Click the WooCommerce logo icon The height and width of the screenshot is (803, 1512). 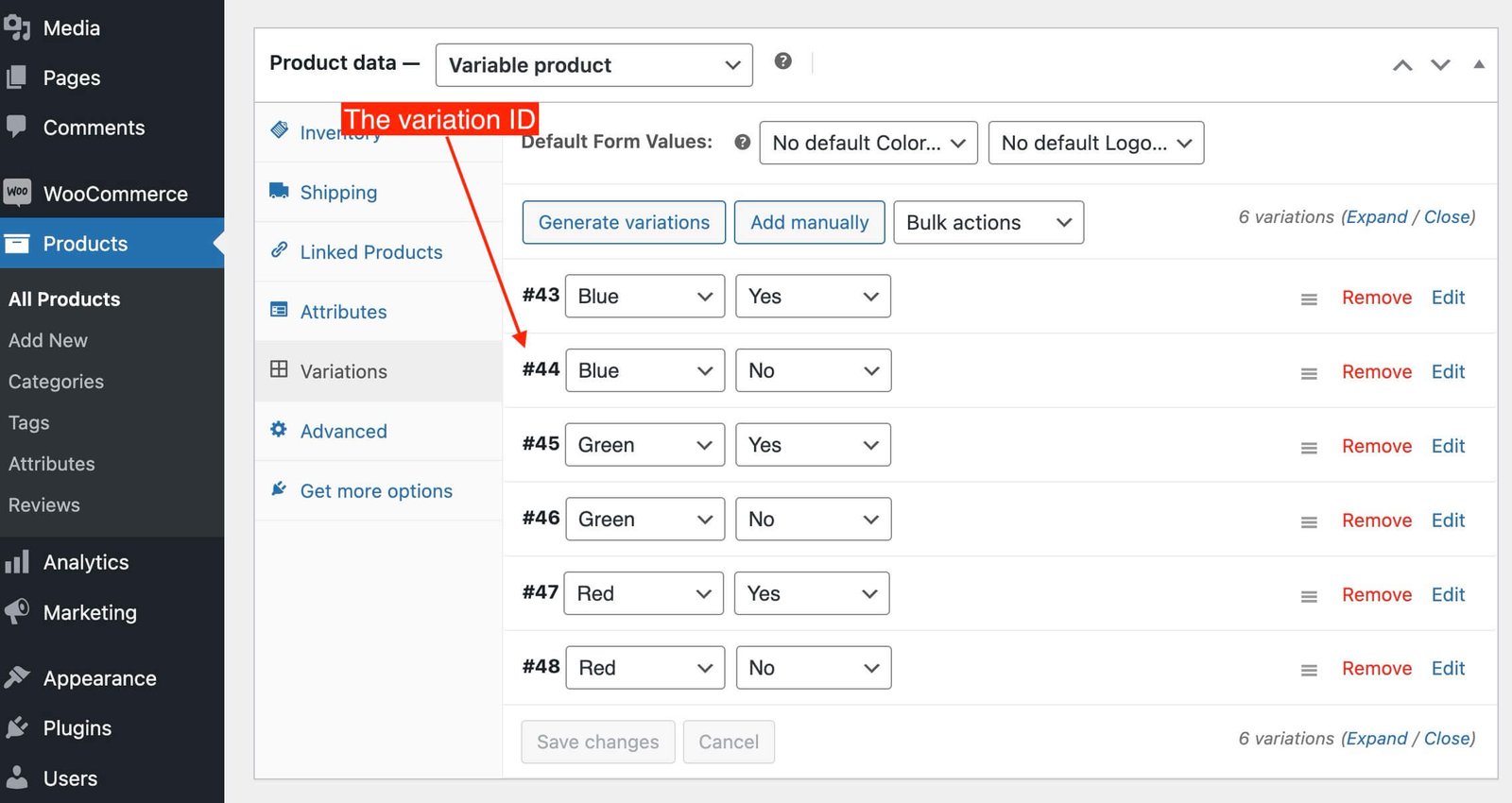pyautogui.click(x=17, y=193)
